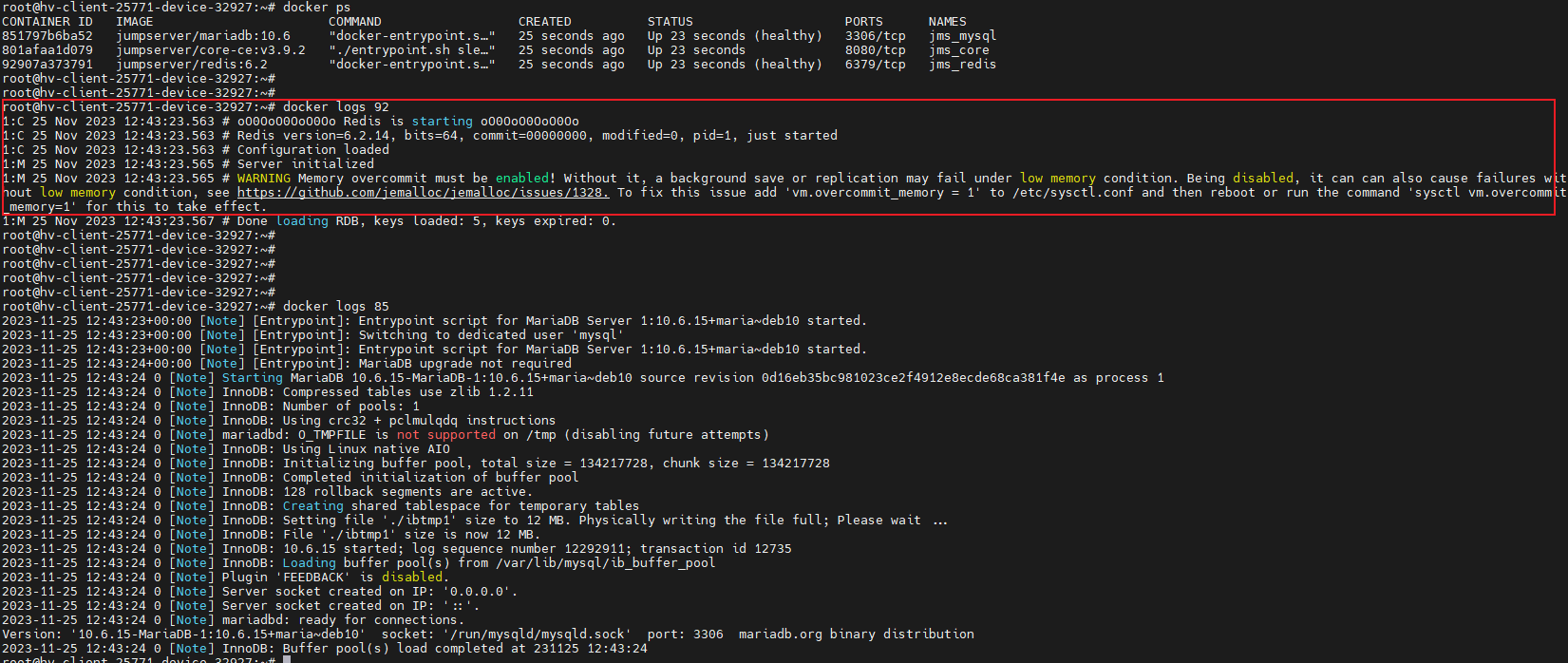Click '128 rollback segments are active.'

[x=408, y=492]
